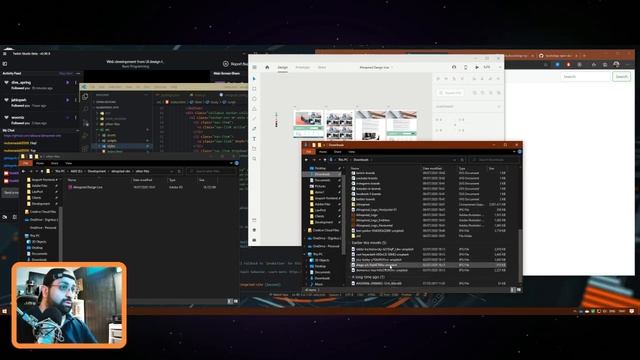The image size is (640, 360).
Task: Open the help icon in Downloads Explorer
Action: pyautogui.click(x=519, y=152)
